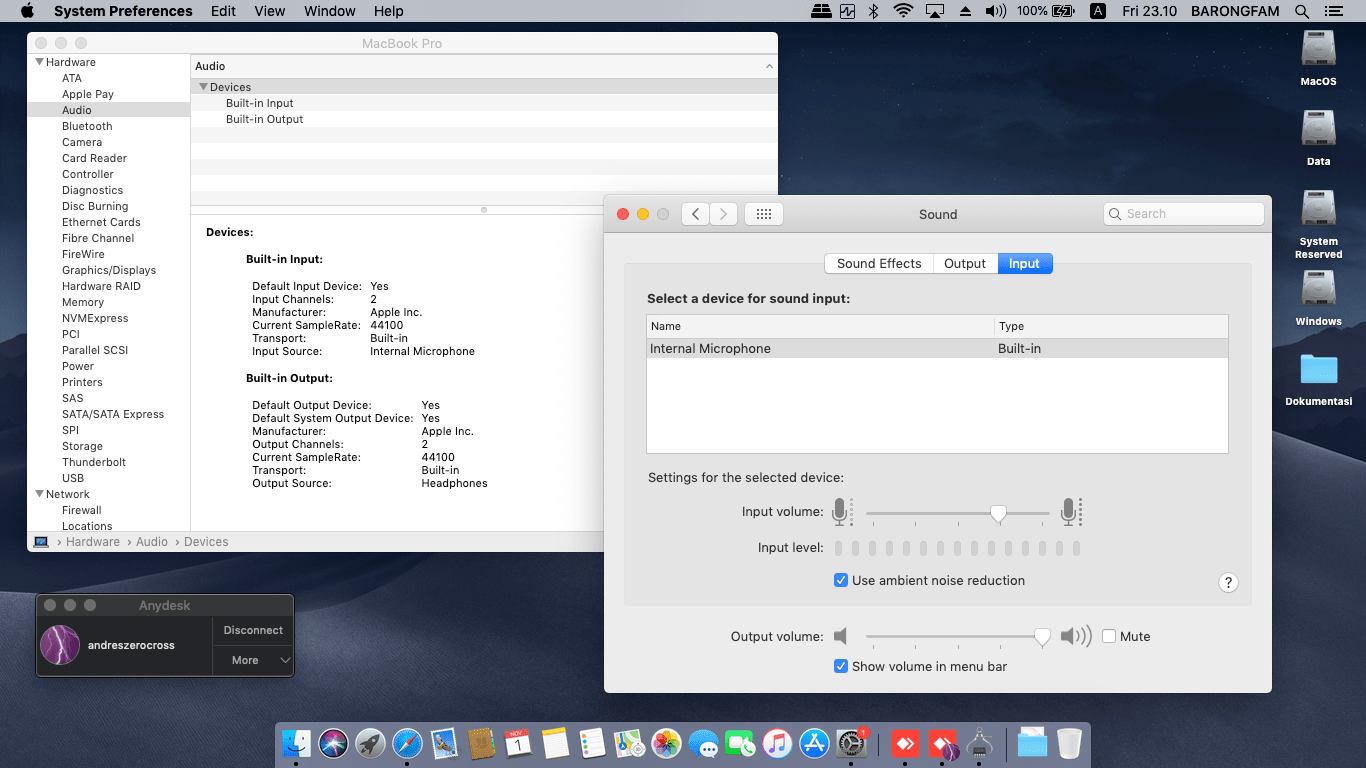Switch to the Output tab

click(965, 263)
